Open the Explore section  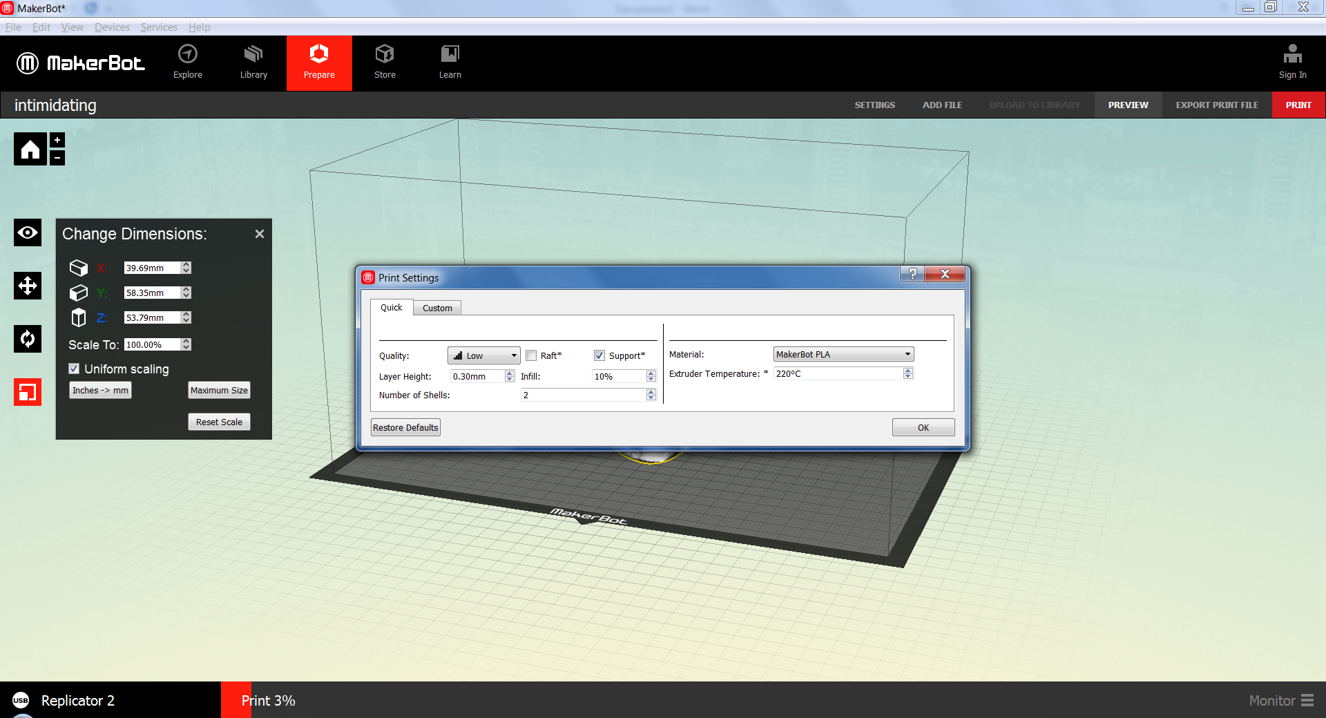click(x=188, y=62)
